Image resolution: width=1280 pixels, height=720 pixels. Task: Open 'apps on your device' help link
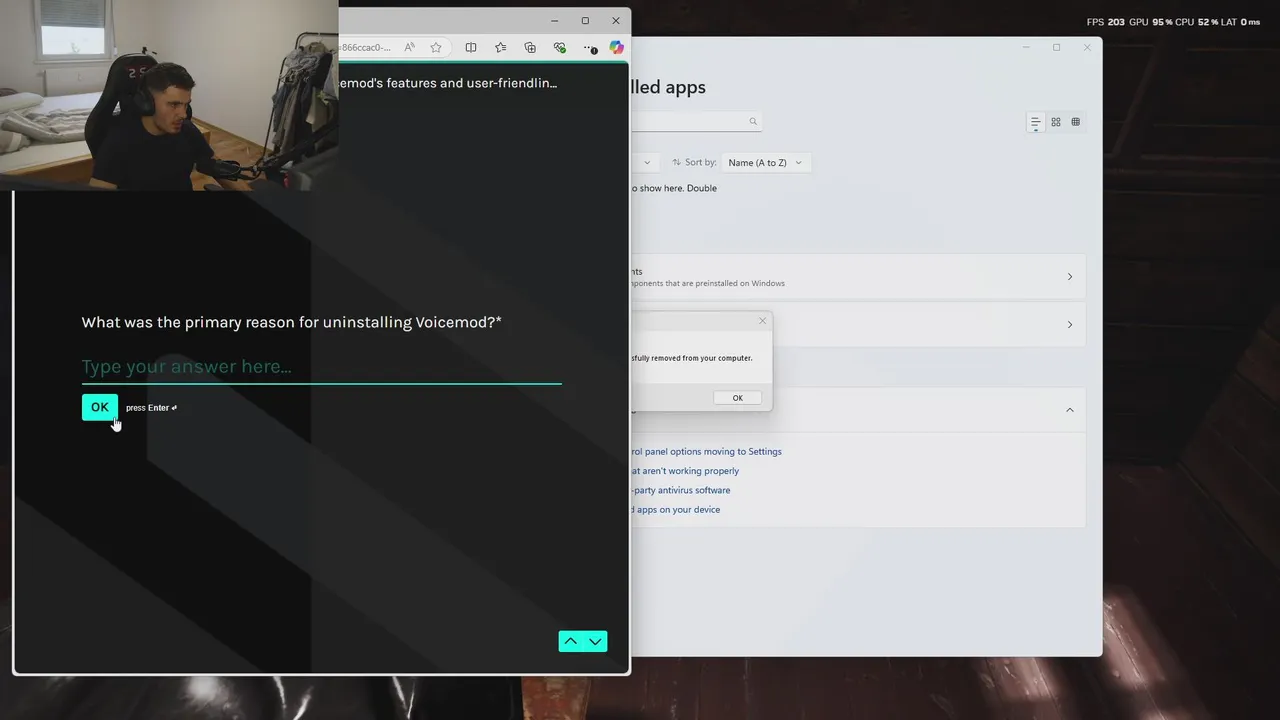click(x=676, y=509)
